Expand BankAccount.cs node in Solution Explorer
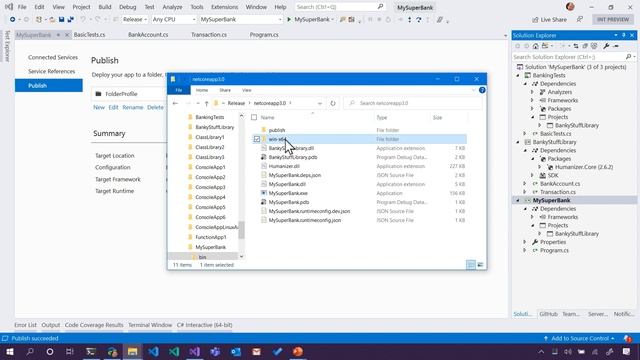This screenshot has height=360, width=640. (x=525, y=184)
